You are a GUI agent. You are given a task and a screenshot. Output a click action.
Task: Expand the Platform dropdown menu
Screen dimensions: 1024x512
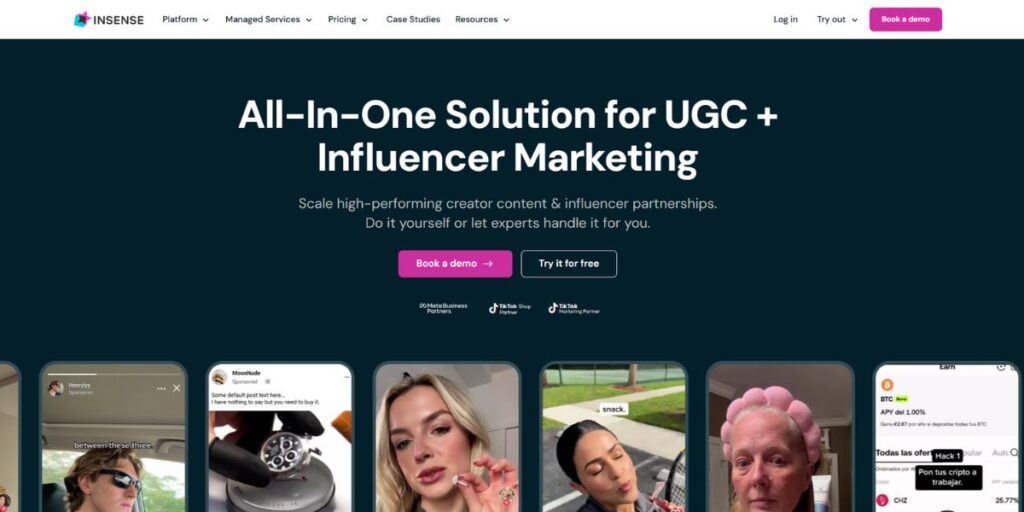(185, 20)
